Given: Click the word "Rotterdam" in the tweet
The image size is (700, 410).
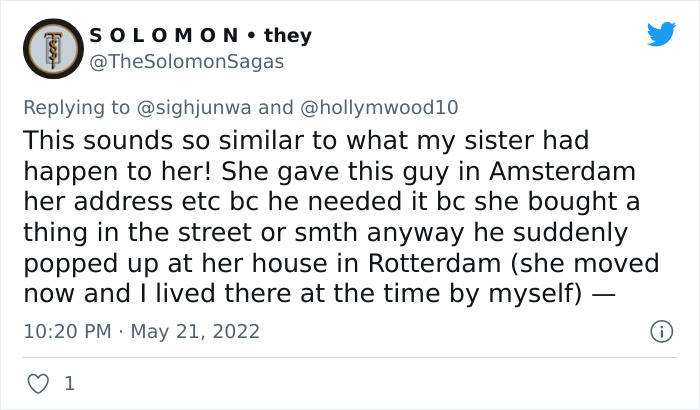Looking at the screenshot, I should [451, 264].
